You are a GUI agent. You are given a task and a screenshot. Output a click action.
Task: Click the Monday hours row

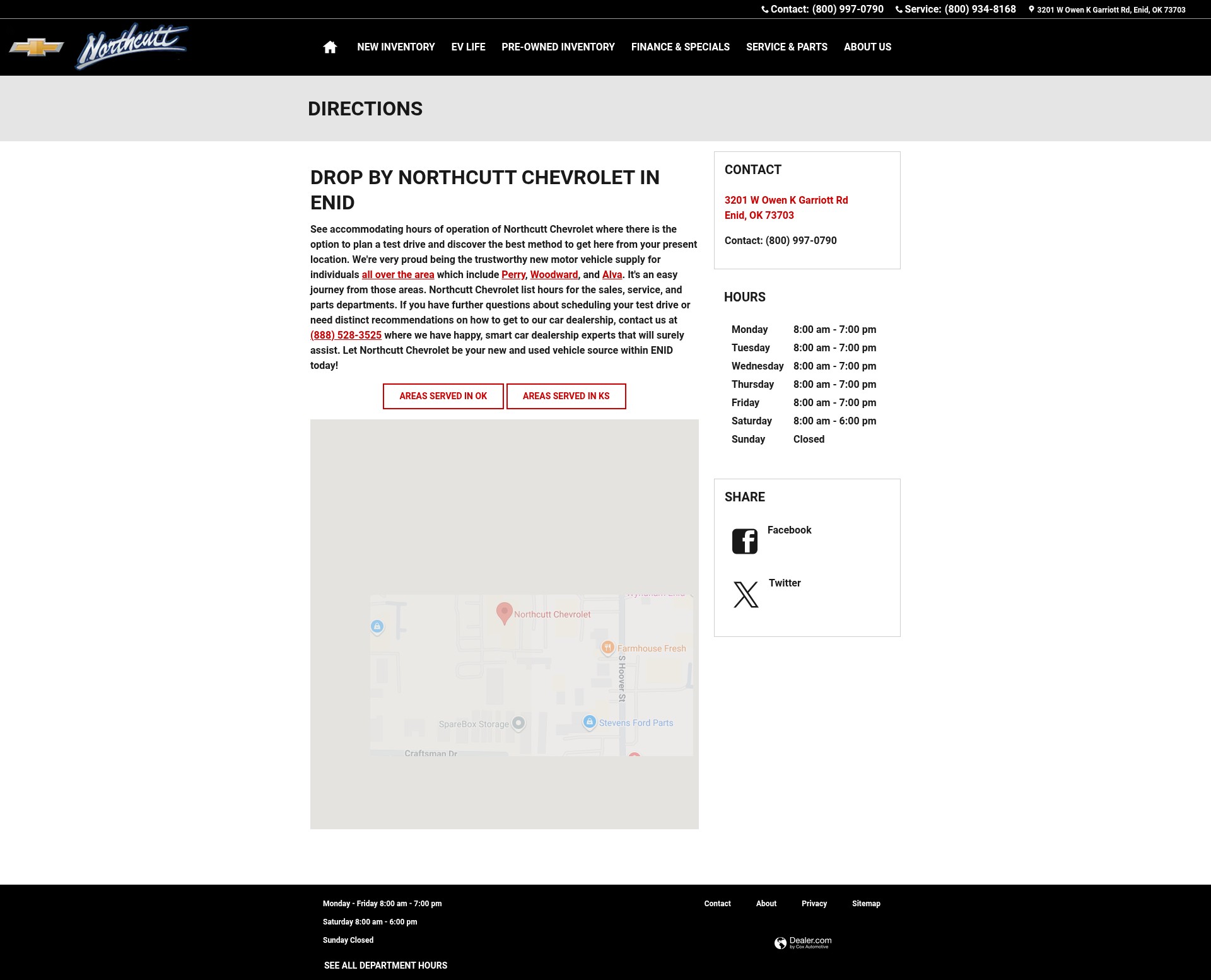(804, 330)
